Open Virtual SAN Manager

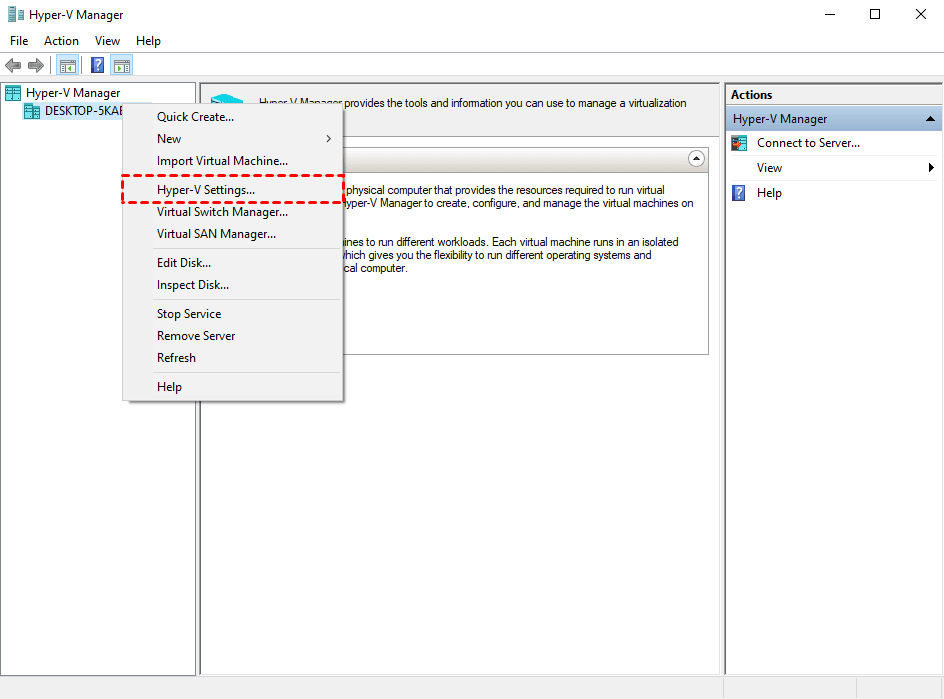[x=232, y=234]
